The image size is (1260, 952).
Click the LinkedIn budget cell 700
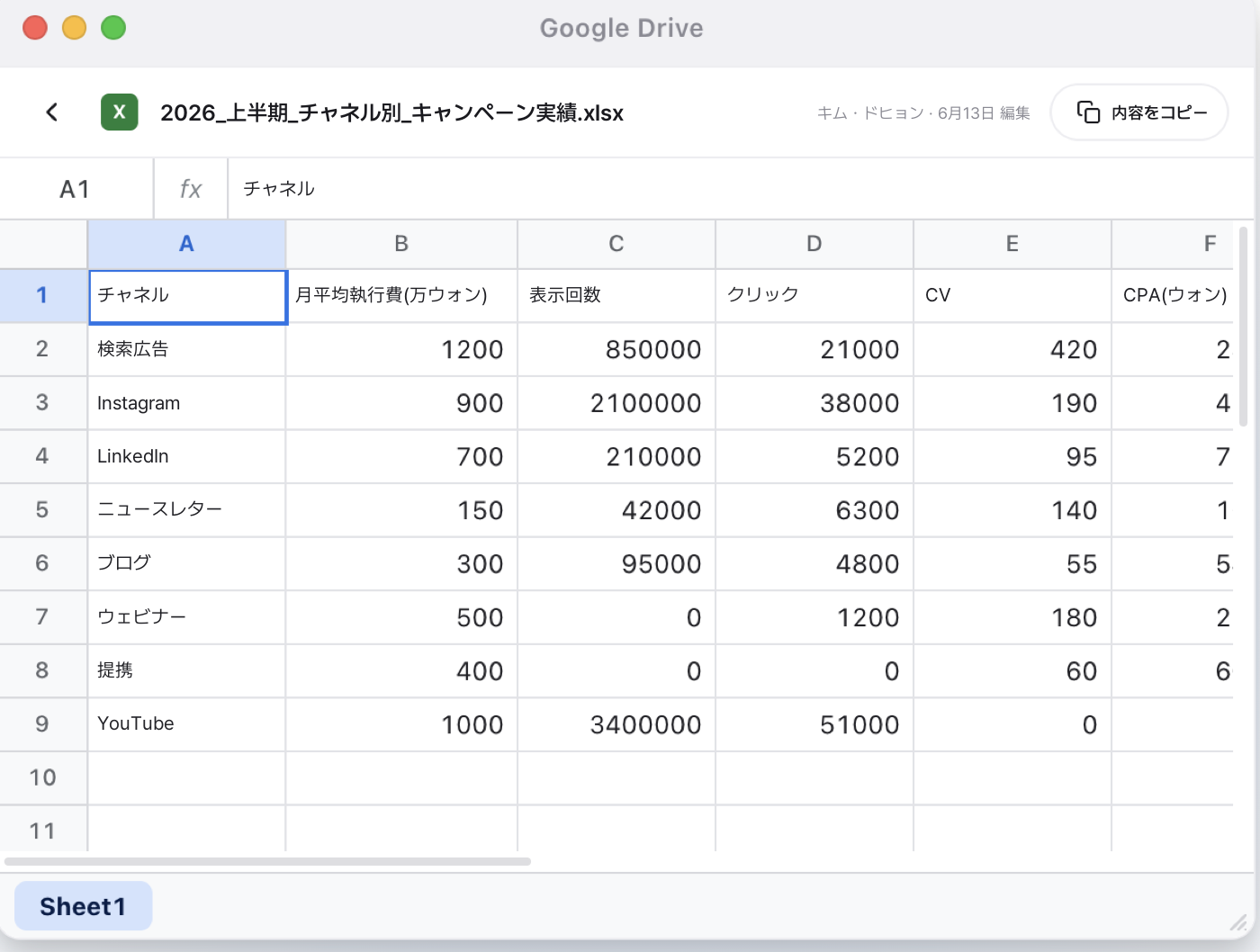click(401, 456)
